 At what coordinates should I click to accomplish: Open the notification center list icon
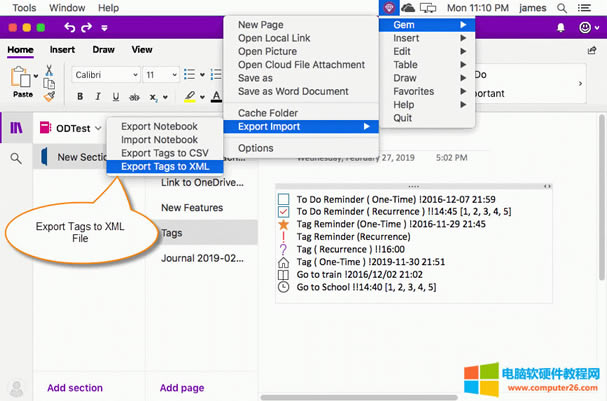[584, 8]
